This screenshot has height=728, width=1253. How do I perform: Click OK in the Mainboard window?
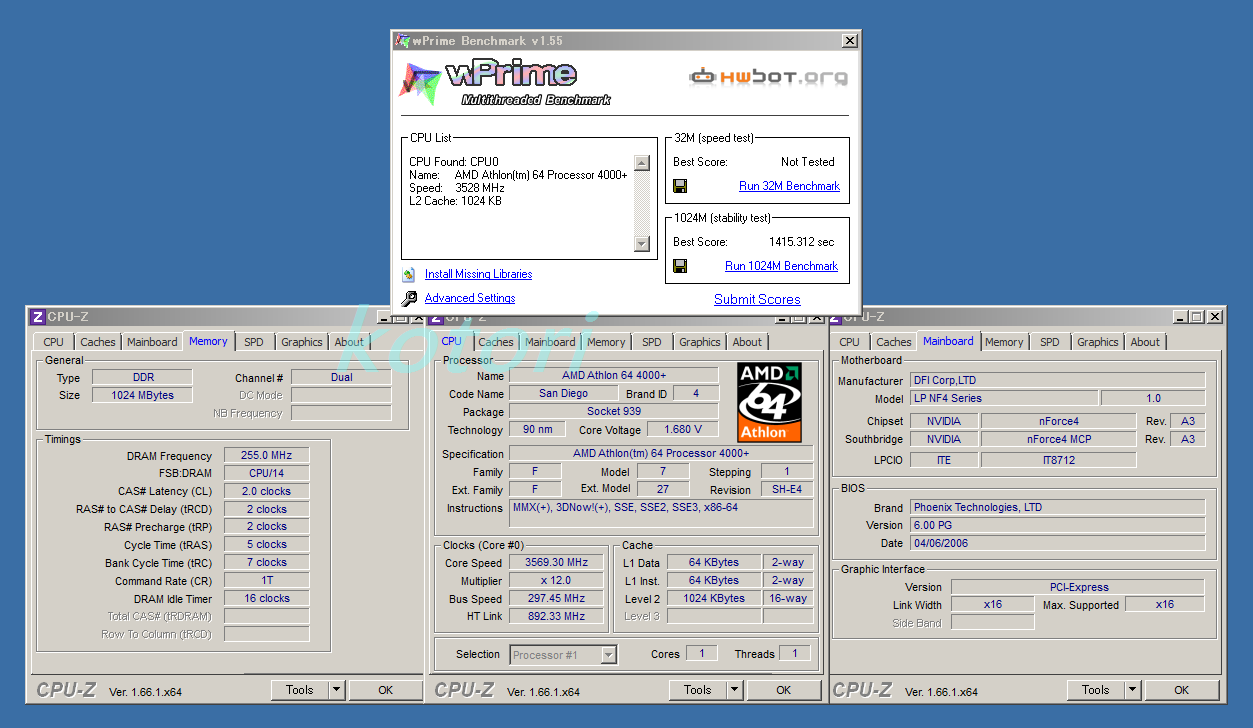(x=1182, y=690)
